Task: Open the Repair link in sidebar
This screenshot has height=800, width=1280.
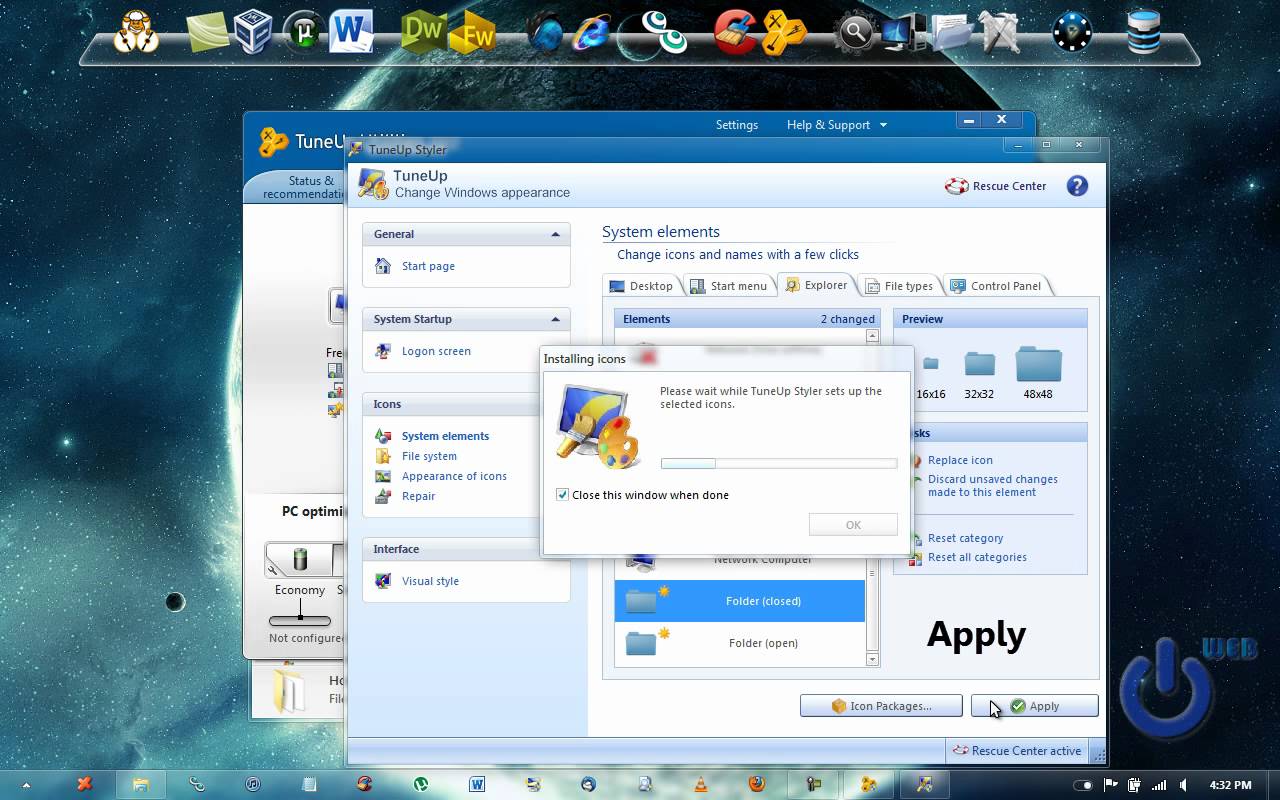Action: 418,496
